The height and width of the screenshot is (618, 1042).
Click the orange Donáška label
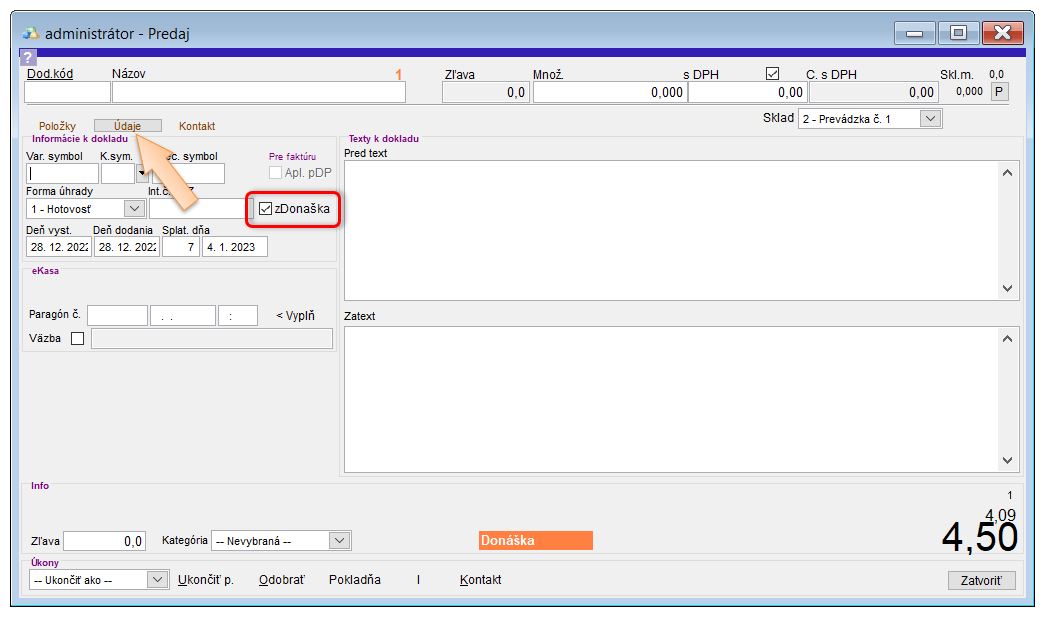535,541
